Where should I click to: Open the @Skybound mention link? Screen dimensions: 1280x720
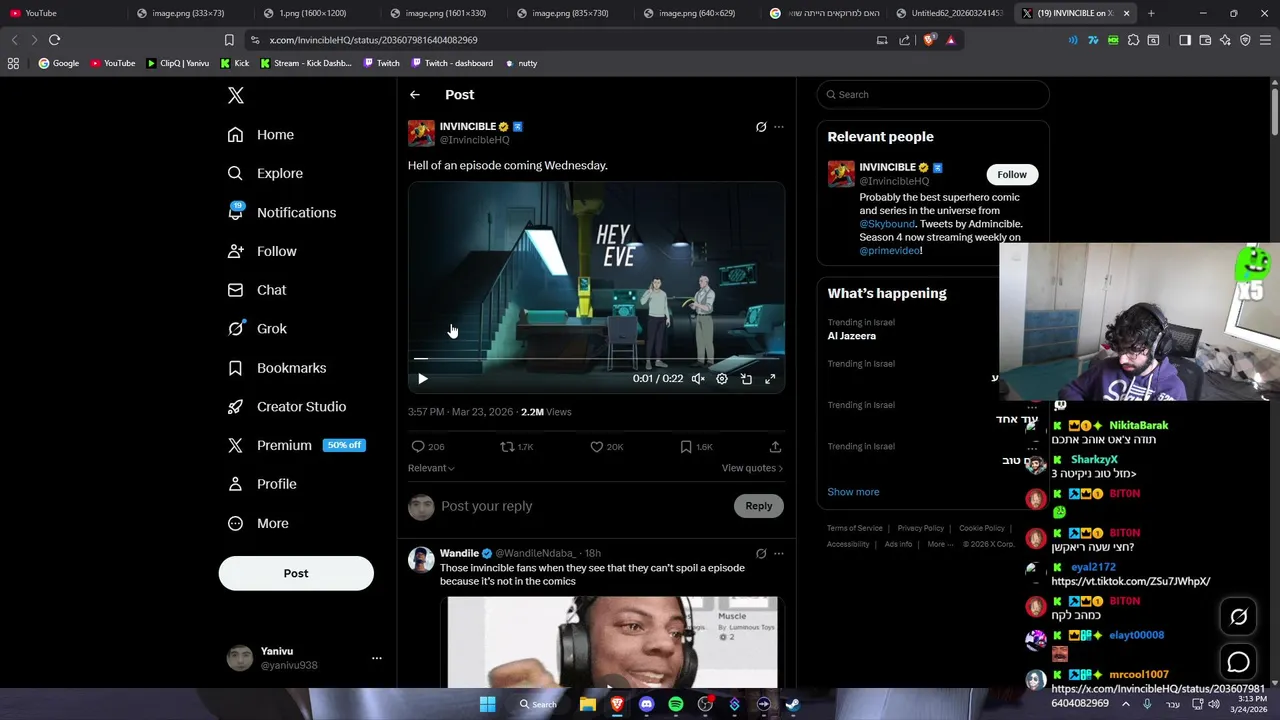tap(887, 224)
